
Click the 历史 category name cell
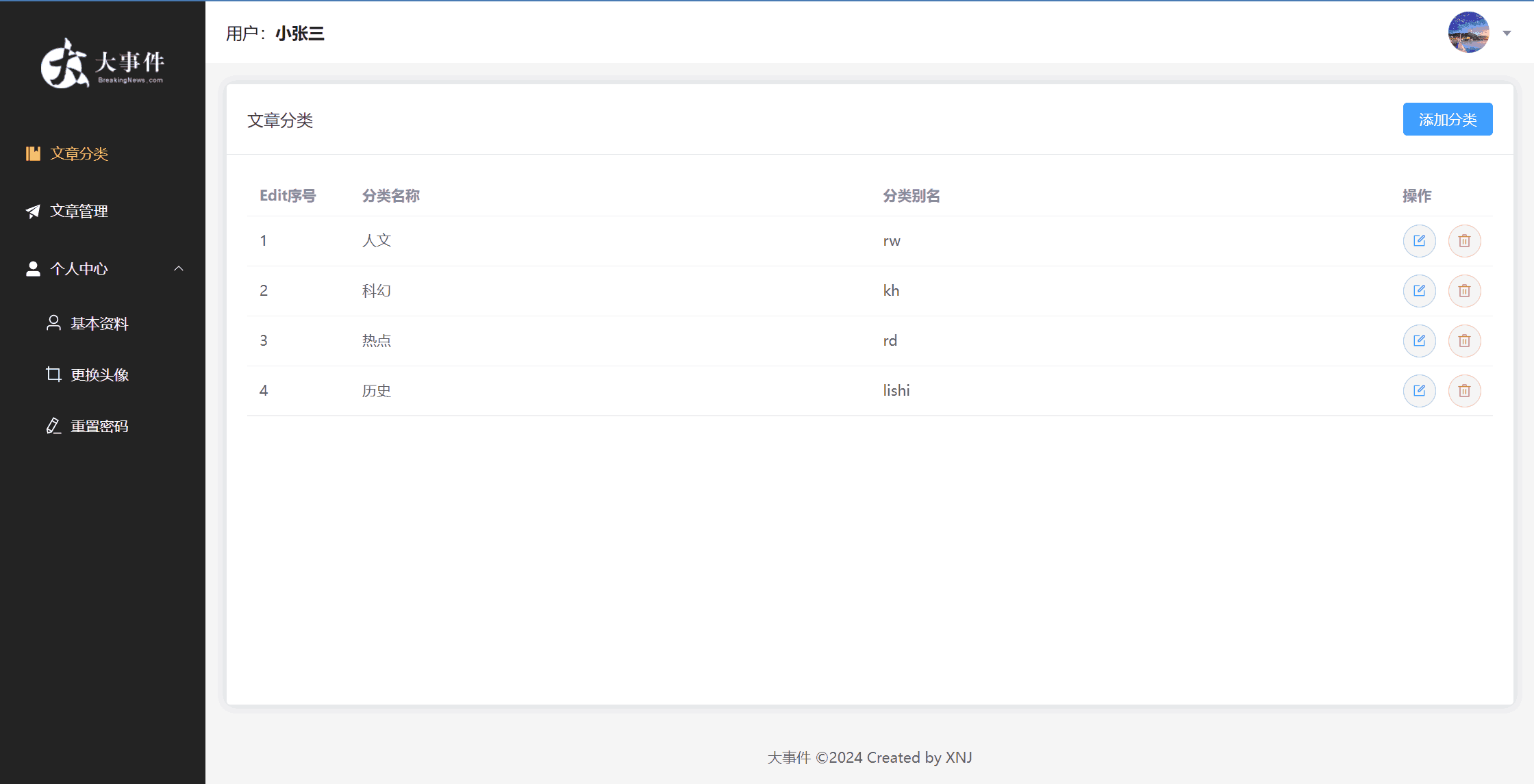tap(377, 391)
